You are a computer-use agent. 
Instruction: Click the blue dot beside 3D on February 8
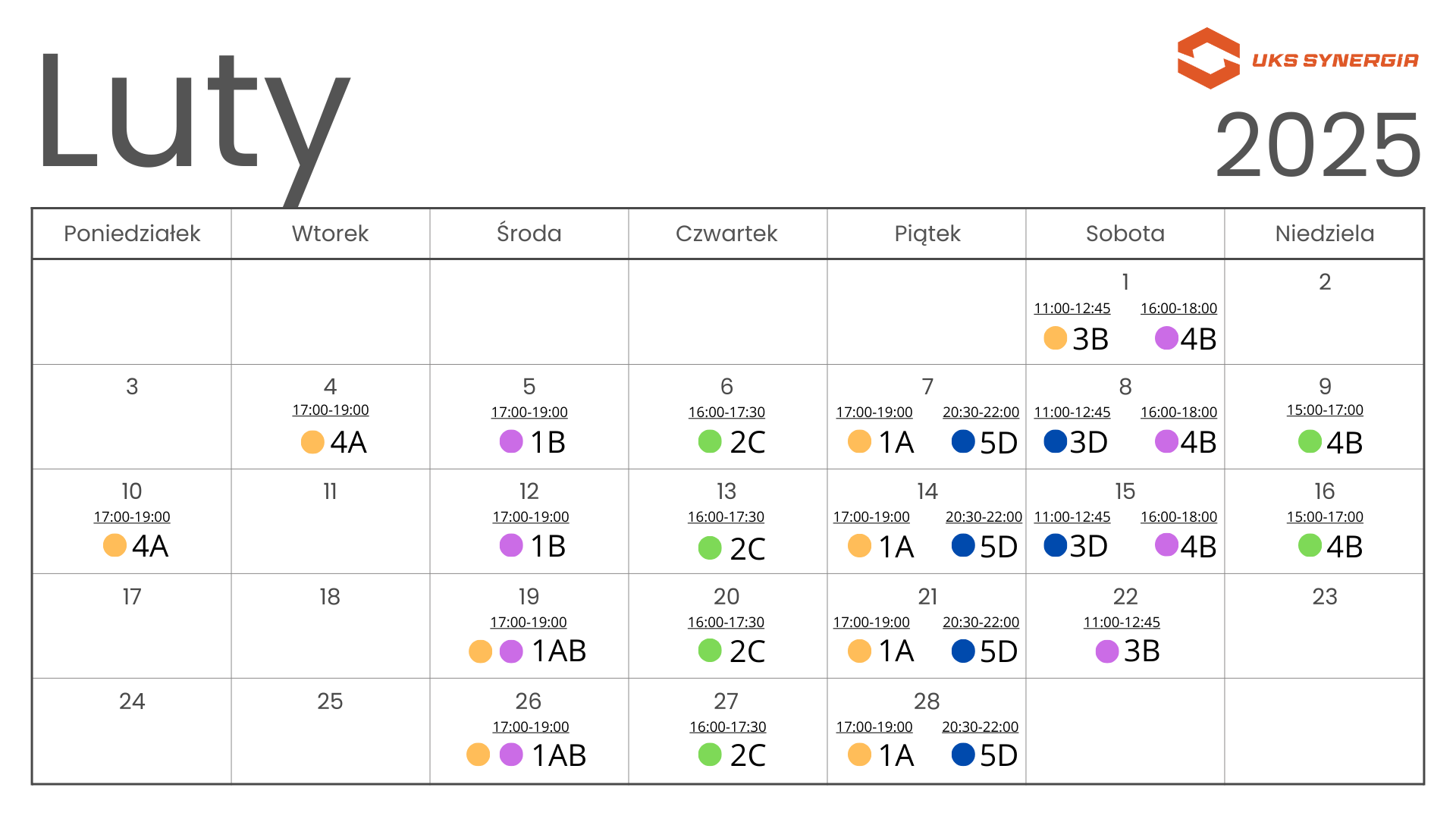(x=1056, y=441)
